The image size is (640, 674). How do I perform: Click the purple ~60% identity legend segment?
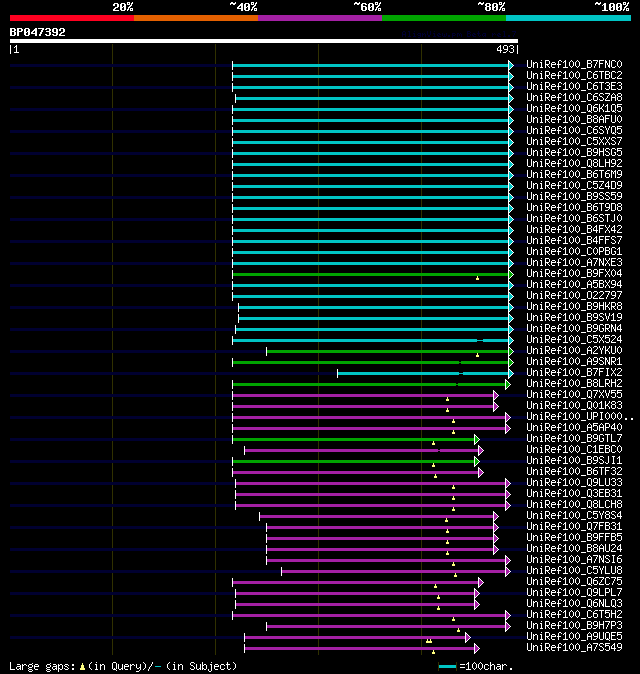(320, 18)
